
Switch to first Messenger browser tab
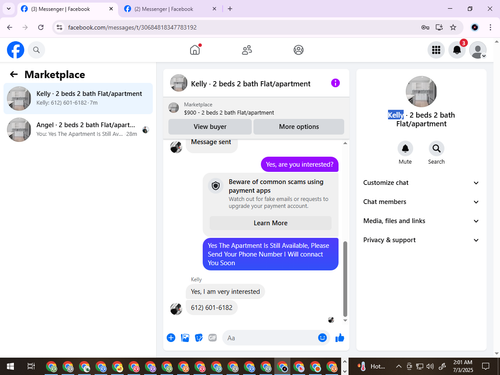coord(67,9)
